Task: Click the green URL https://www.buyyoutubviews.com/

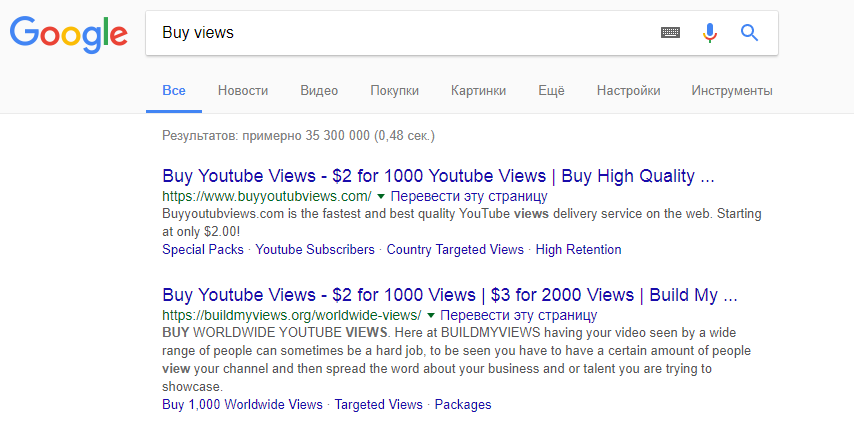Action: click(x=267, y=196)
